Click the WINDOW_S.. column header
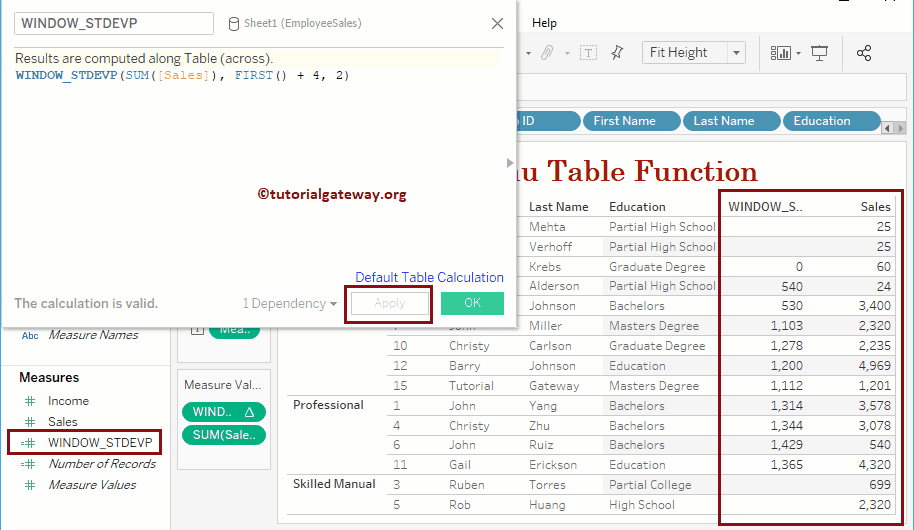Image resolution: width=914 pixels, height=530 pixels. [765, 207]
